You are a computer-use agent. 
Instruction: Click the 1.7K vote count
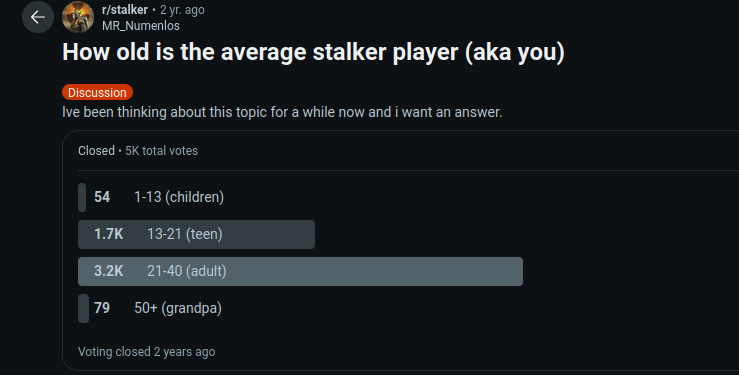[x=108, y=234]
